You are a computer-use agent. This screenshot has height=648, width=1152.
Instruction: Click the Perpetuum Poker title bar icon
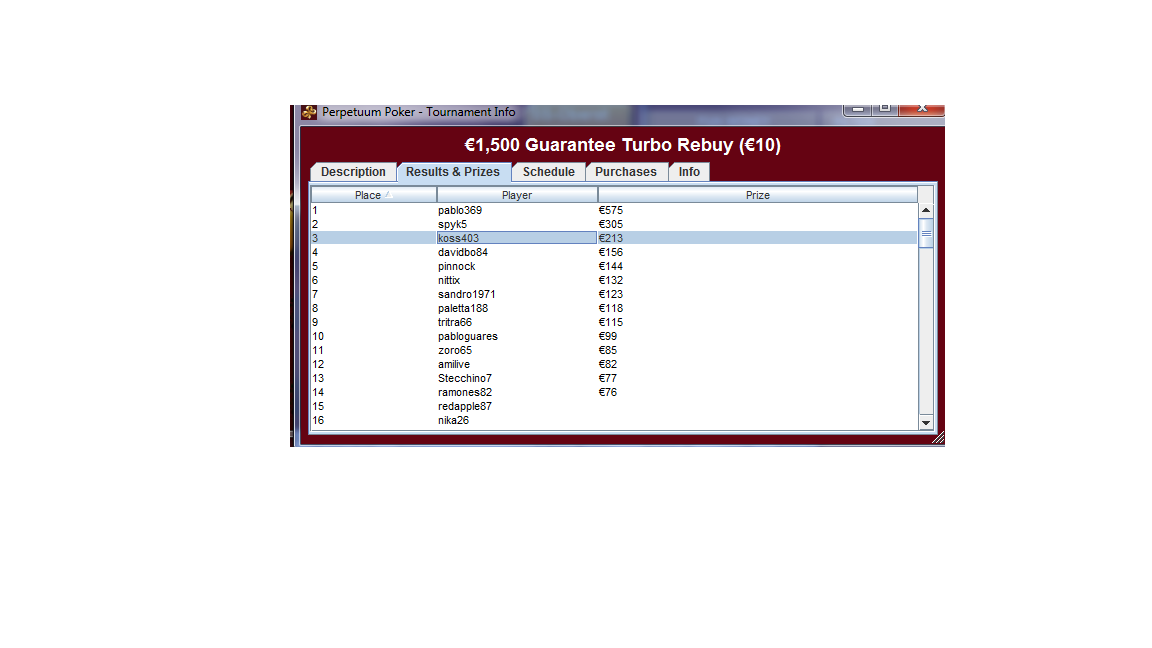pos(309,112)
